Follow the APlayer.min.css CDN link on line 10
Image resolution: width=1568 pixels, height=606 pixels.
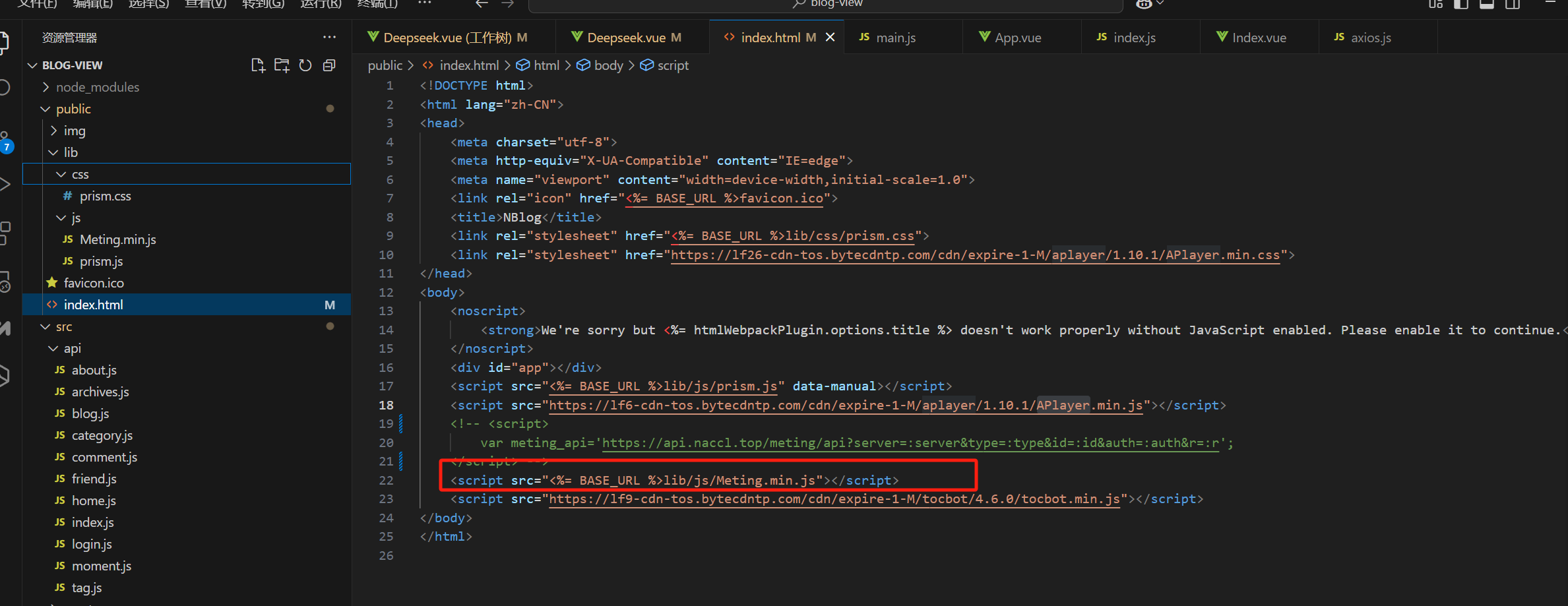[x=975, y=255]
